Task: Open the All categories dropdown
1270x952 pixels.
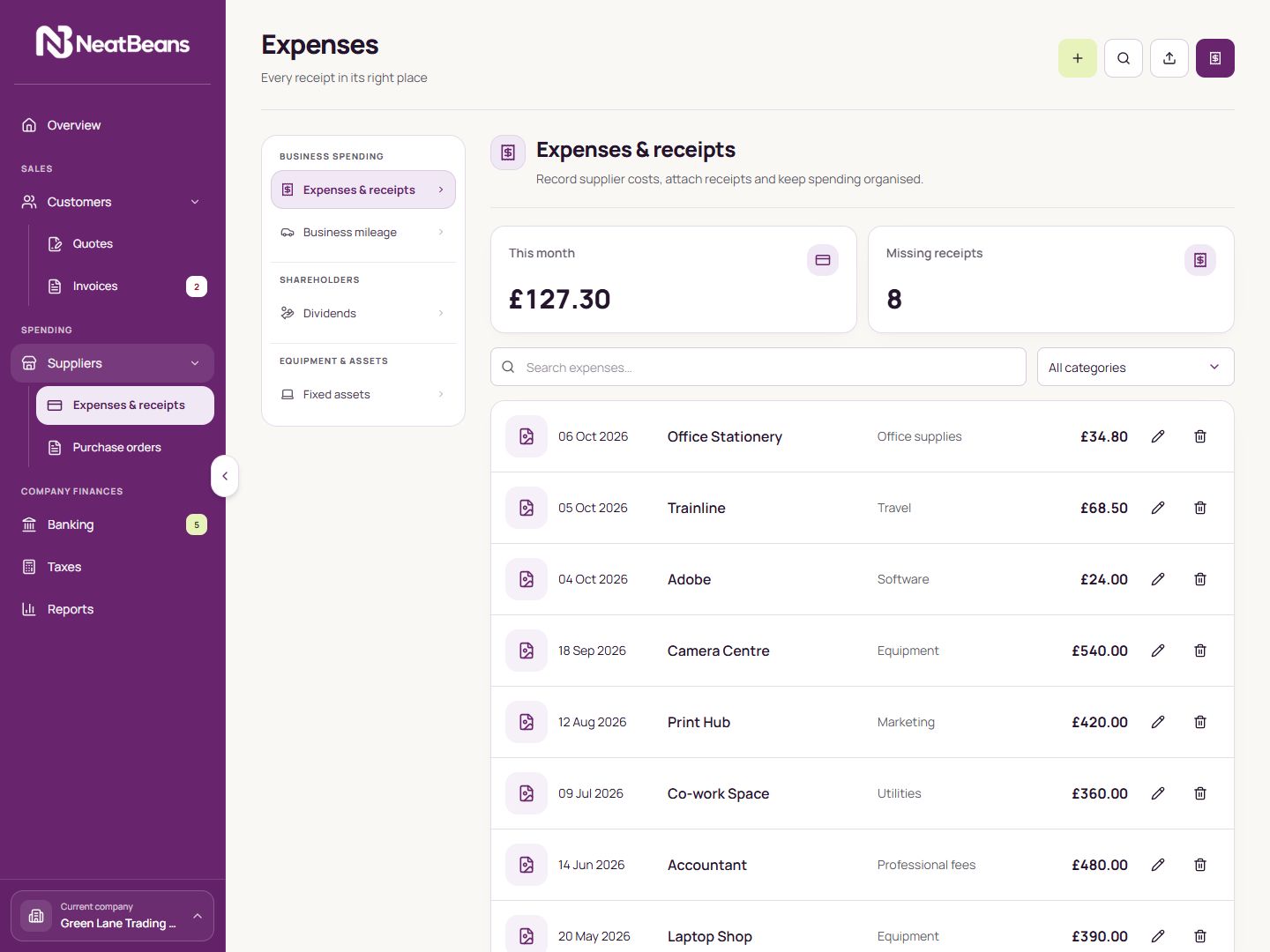Action: point(1135,367)
